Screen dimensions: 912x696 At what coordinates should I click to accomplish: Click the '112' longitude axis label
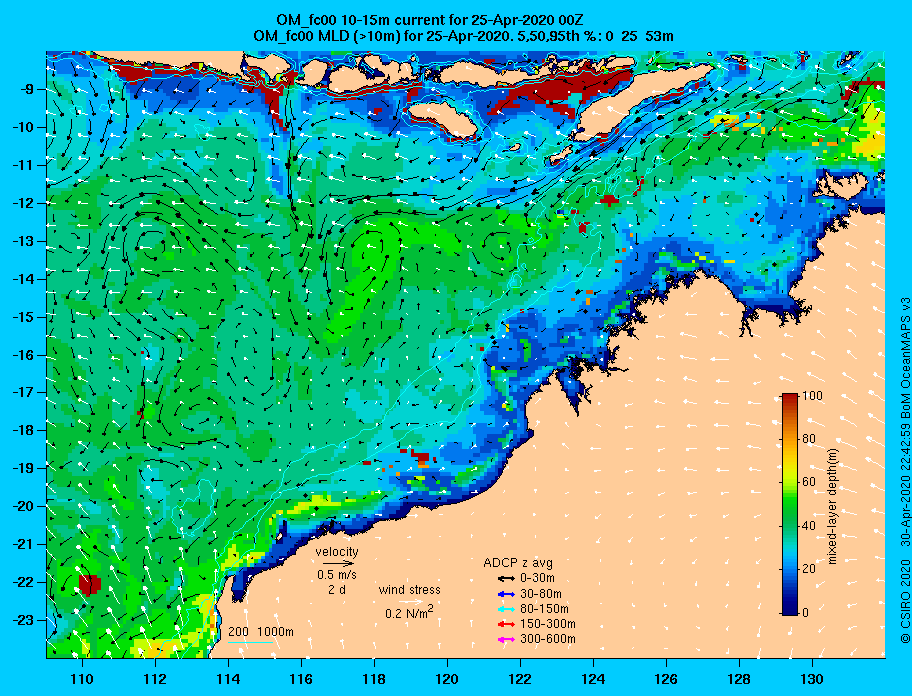point(155,679)
